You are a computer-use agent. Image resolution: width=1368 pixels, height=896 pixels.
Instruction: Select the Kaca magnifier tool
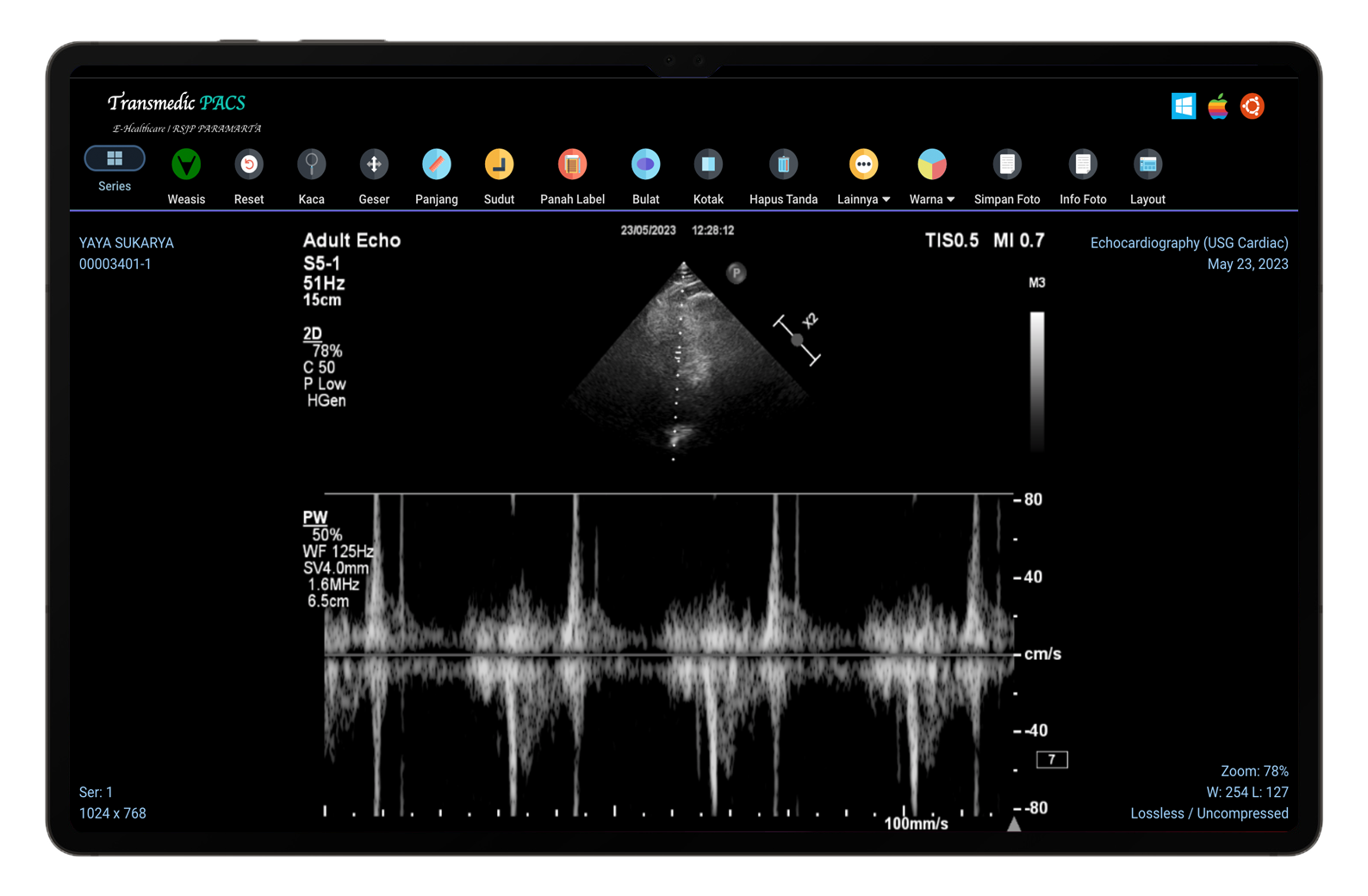(311, 165)
